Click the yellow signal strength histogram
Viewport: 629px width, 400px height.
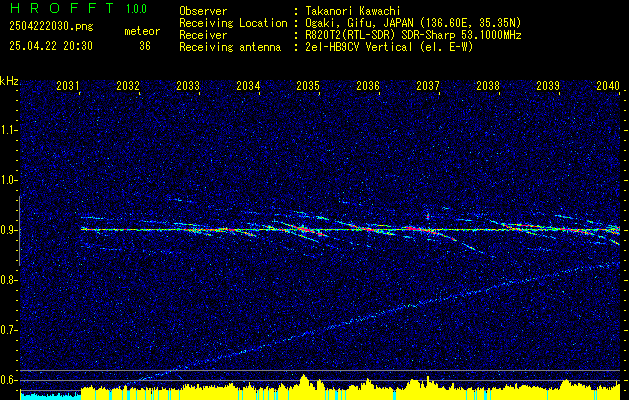coord(351,390)
